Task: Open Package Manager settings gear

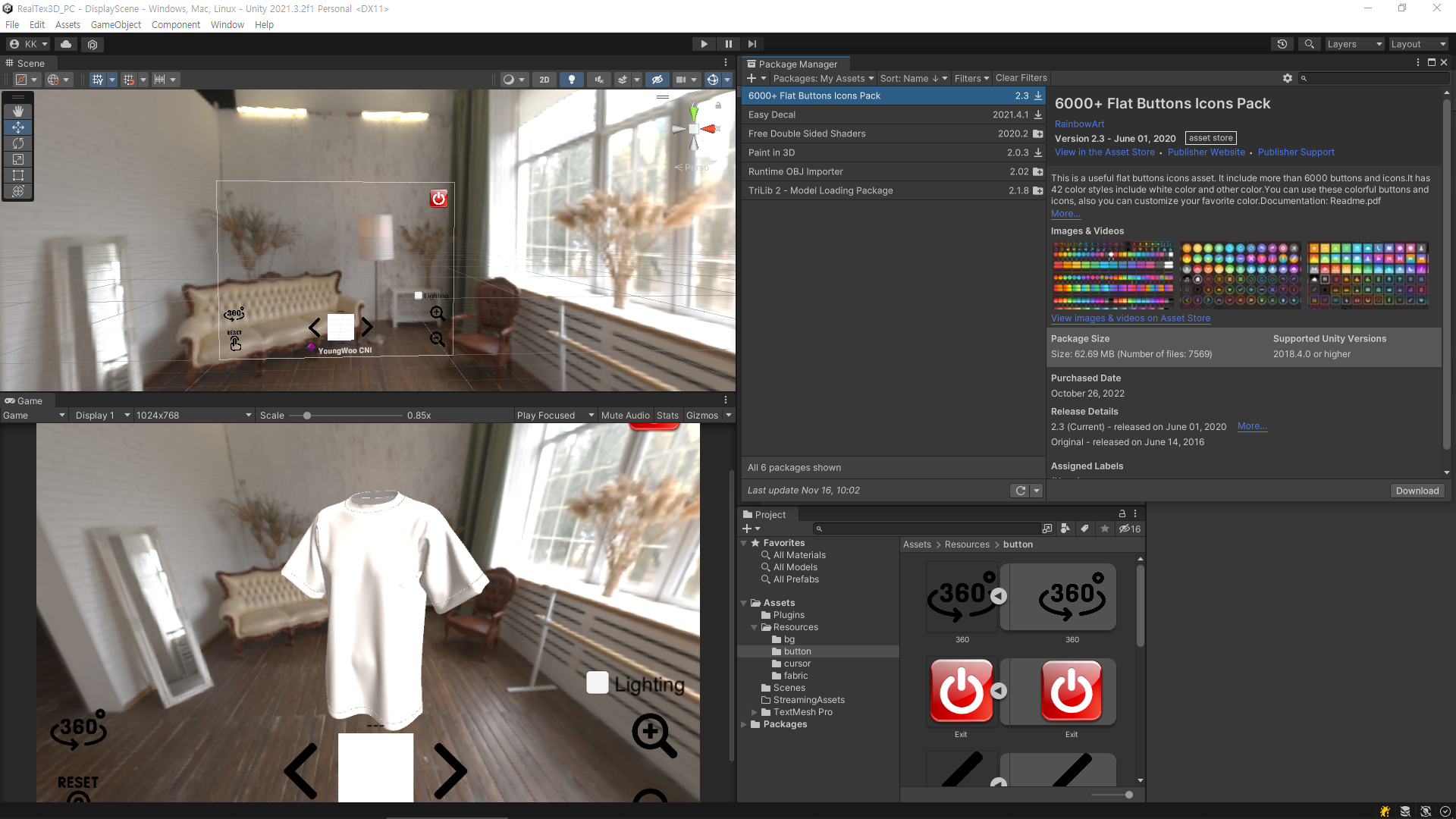Action: (1287, 78)
